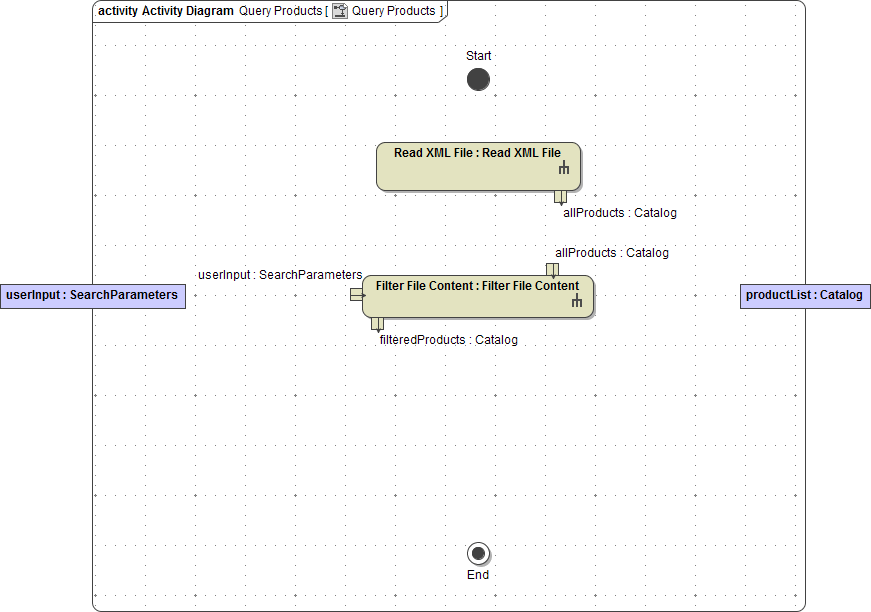This screenshot has width=871, height=612.
Task: Select the userInput : SearchParameters parameter node
Action: point(92,295)
